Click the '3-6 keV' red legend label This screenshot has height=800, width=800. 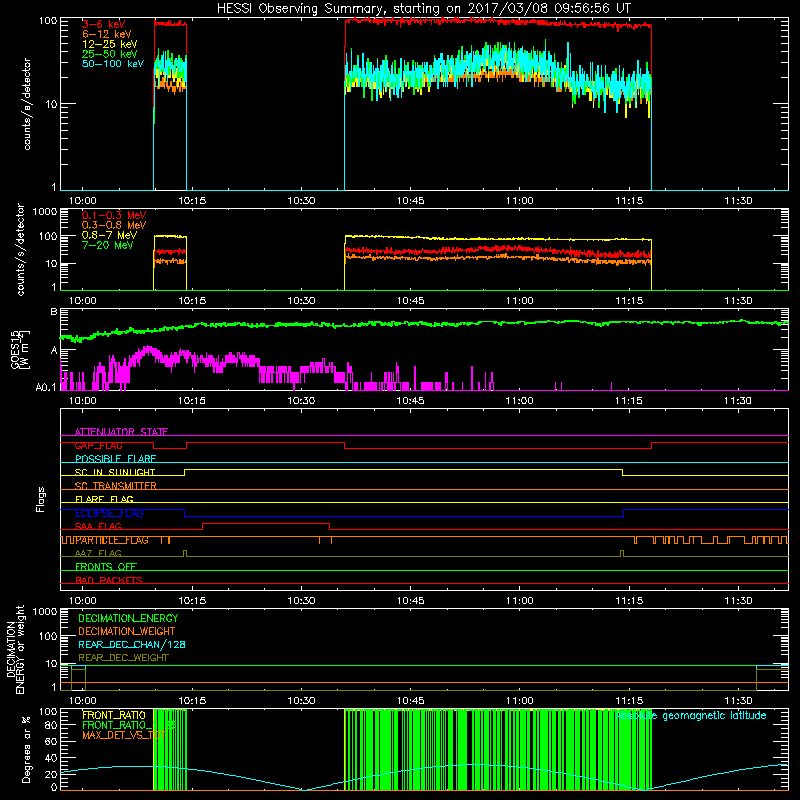click(104, 24)
